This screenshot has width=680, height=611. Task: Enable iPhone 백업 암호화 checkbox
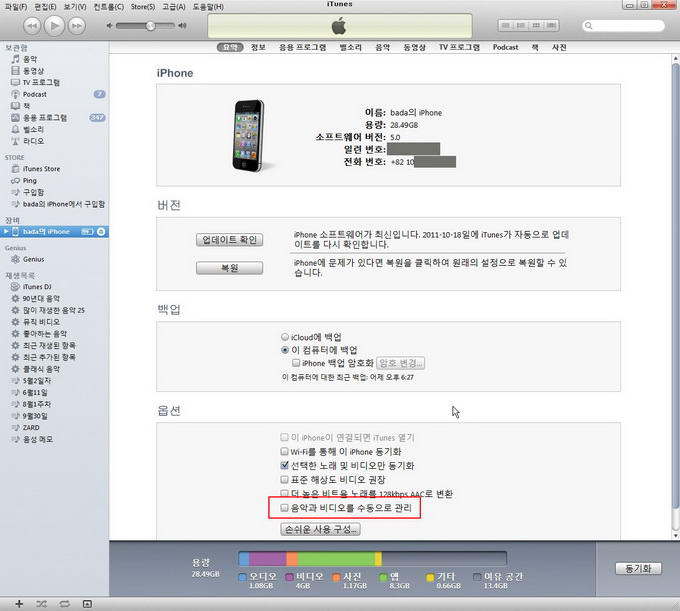click(296, 363)
